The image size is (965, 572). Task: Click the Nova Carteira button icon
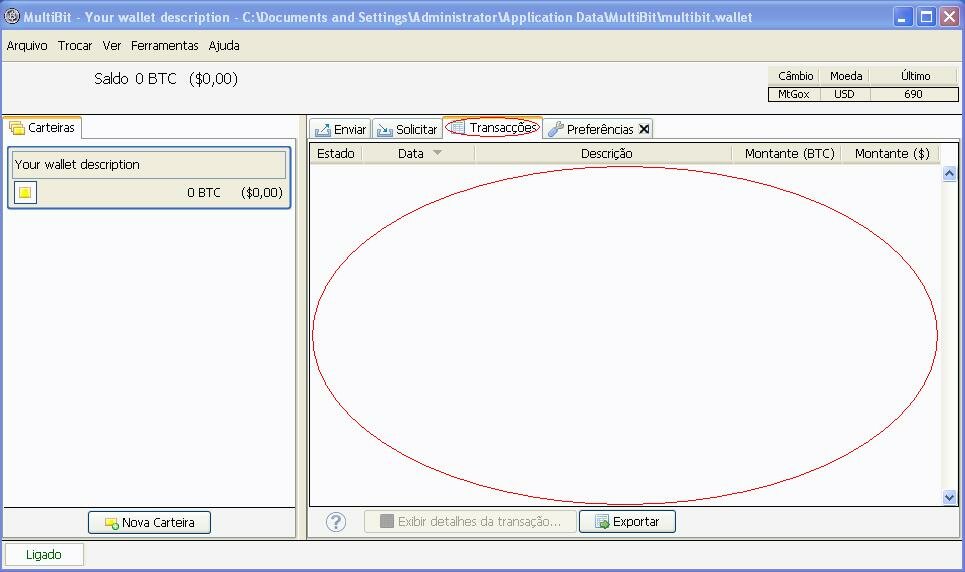[x=111, y=523]
